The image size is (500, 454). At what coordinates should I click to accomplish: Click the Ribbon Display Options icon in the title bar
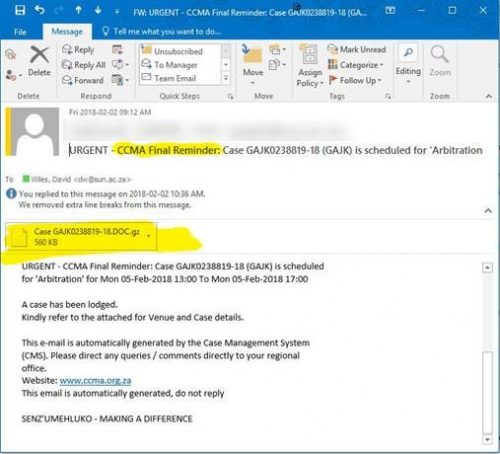coord(390,10)
